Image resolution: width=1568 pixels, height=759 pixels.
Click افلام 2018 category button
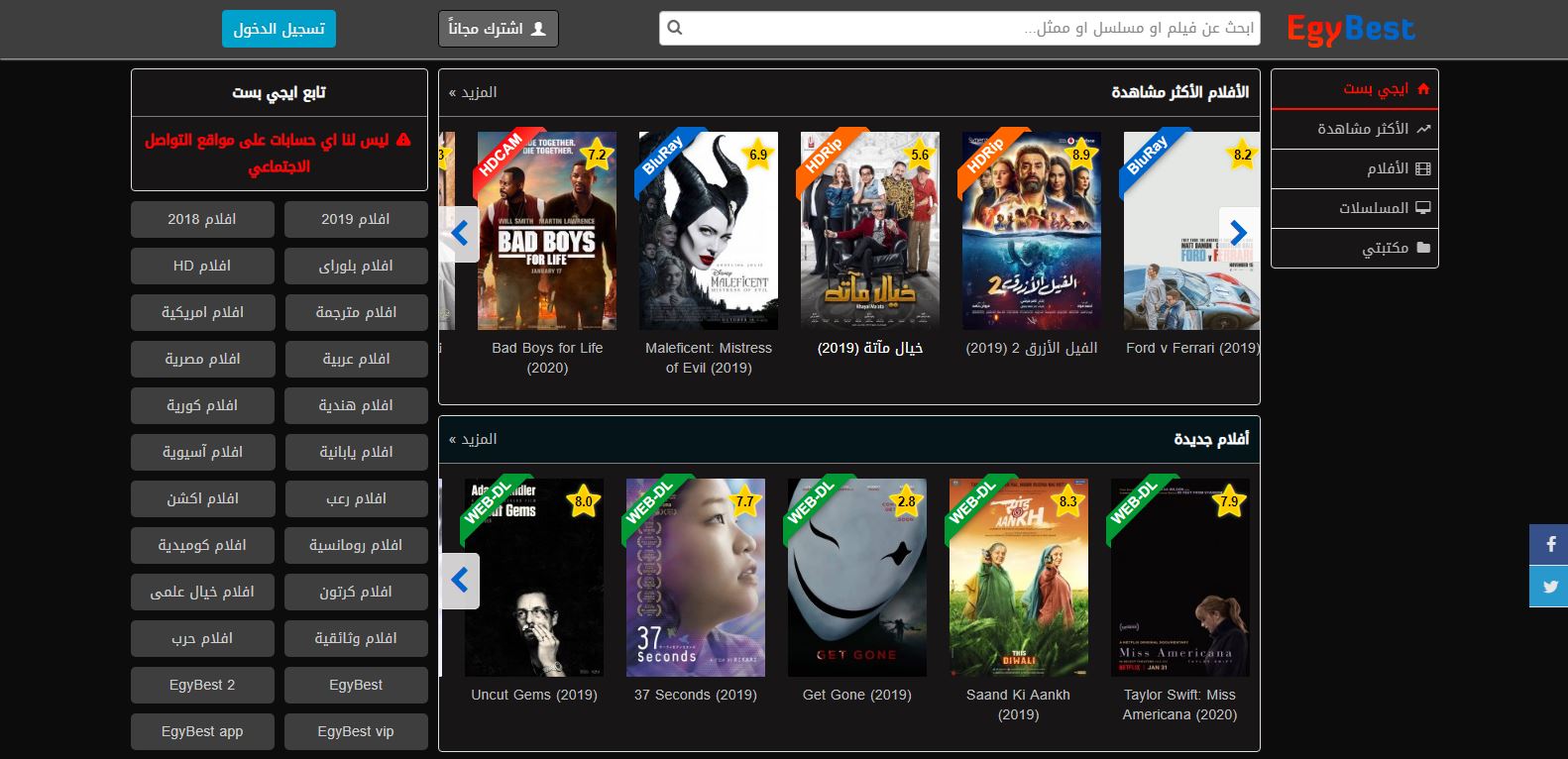[202, 219]
